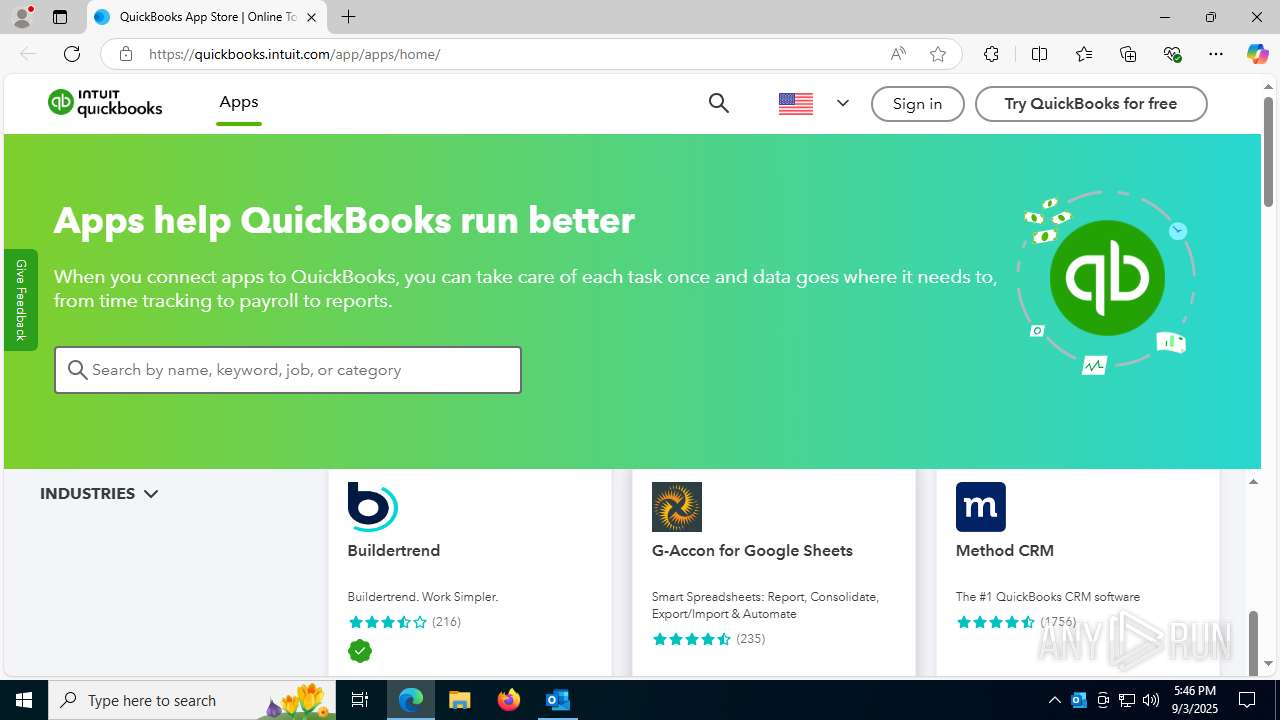Click the large QuickBooks hero logo
This screenshot has width=1280, height=720.
click(x=1107, y=278)
